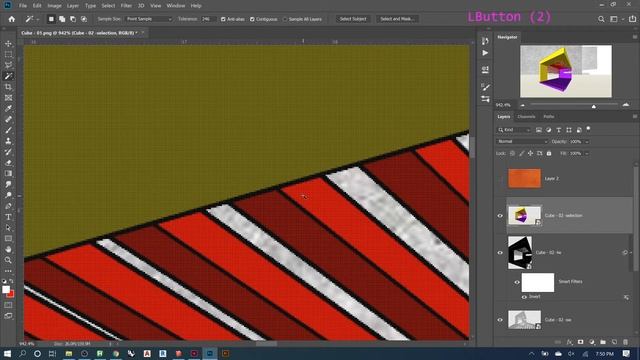Screen dimensions: 640x360
Task: Select the Clone Stamp tool
Action: (x=8, y=141)
